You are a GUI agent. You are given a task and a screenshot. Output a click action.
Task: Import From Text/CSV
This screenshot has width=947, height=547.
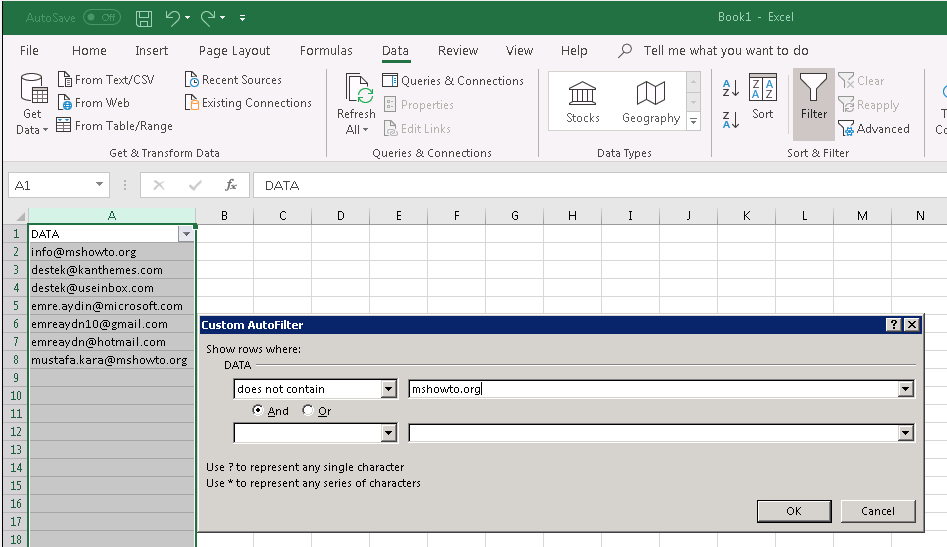106,80
